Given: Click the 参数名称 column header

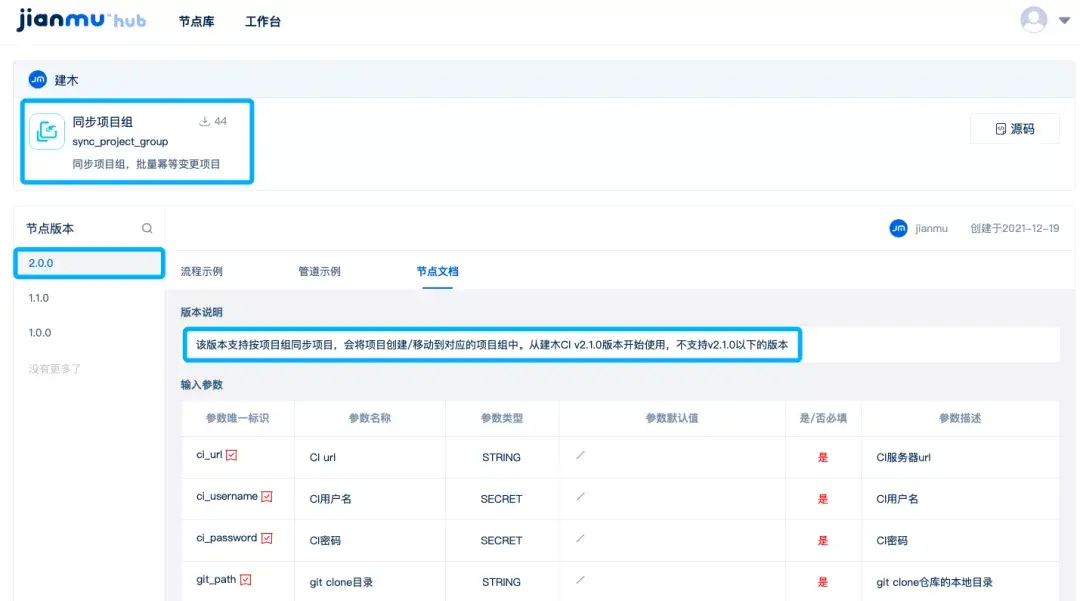Looking at the screenshot, I should click(369, 418).
